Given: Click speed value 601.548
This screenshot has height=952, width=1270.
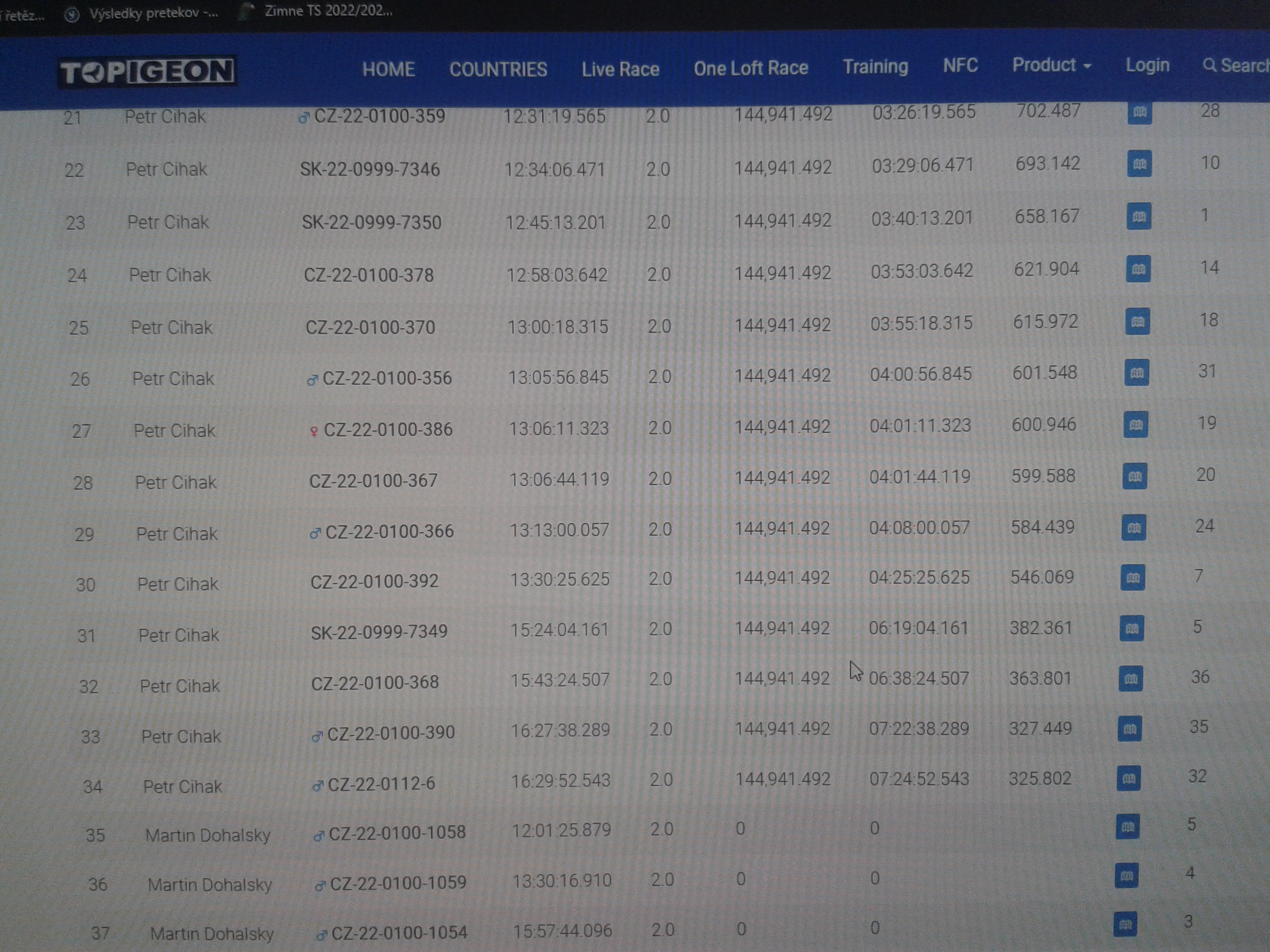Looking at the screenshot, I should 1044,372.
